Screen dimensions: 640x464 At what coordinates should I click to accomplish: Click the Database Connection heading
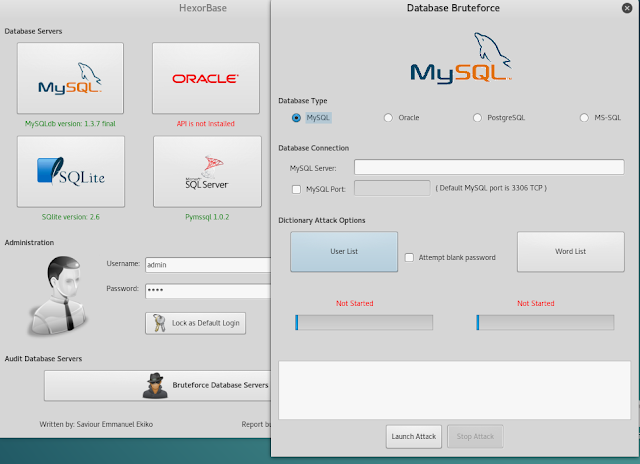tap(313, 148)
